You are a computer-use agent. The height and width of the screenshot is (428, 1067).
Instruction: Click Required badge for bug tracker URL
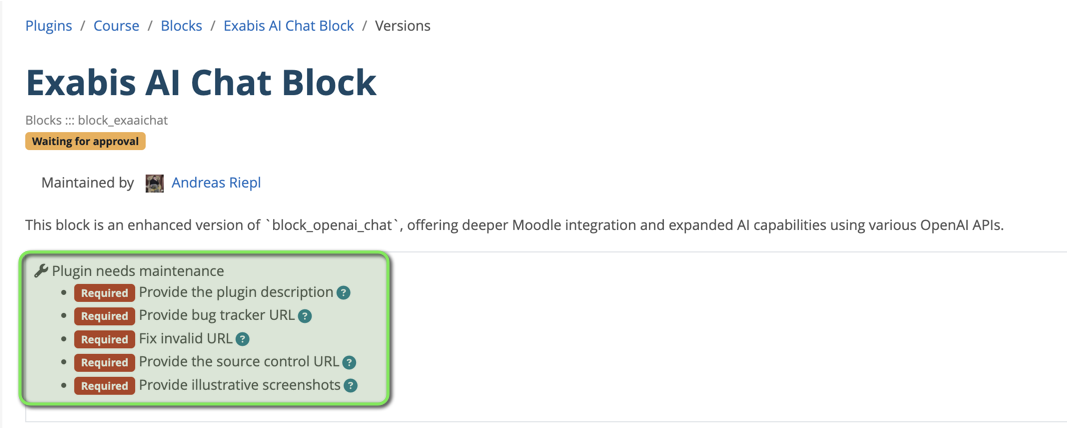[x=105, y=316]
